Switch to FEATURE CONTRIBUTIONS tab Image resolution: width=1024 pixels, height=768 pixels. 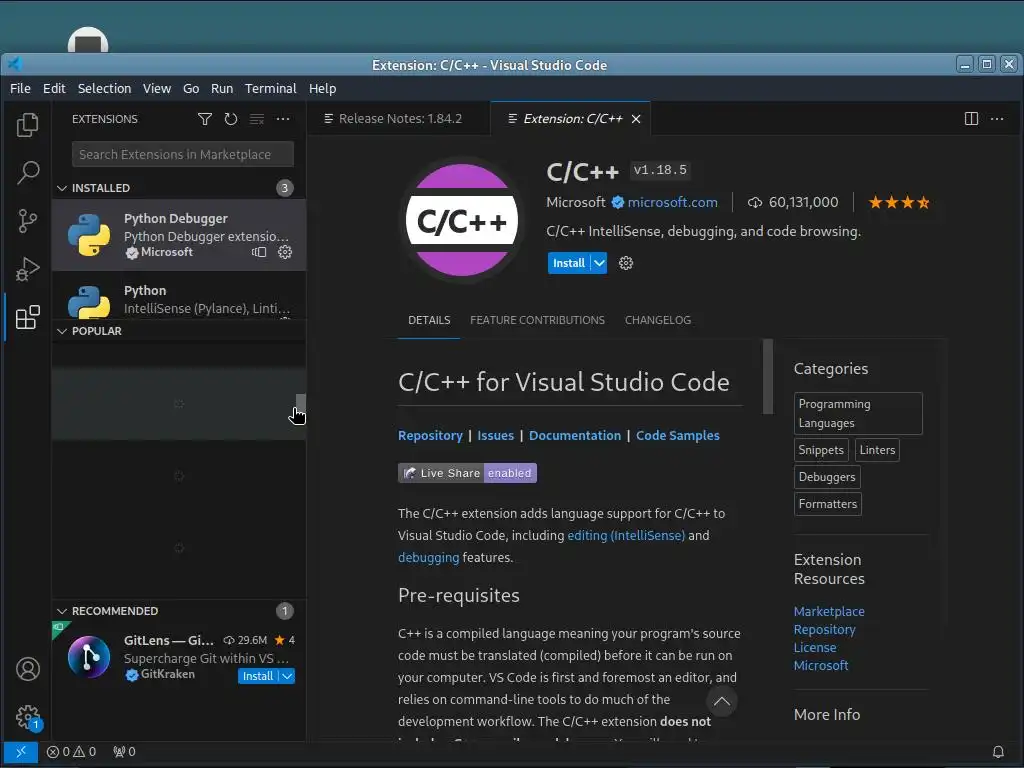tap(537, 320)
